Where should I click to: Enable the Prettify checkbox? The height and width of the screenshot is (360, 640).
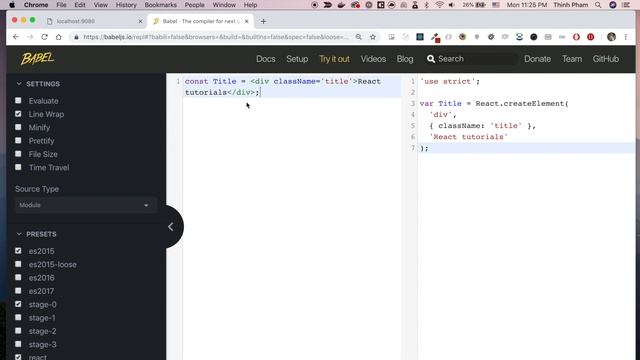click(x=18, y=140)
